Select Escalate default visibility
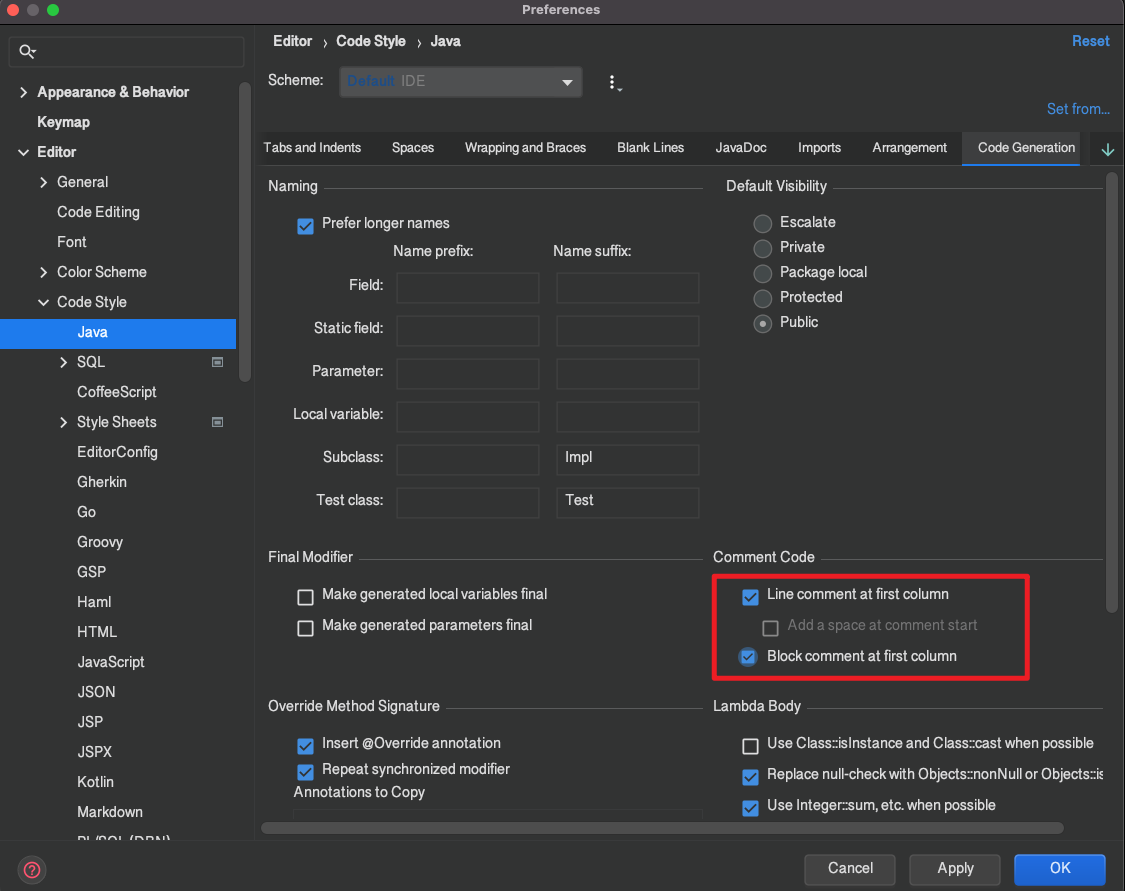The width and height of the screenshot is (1125, 891). 763,224
